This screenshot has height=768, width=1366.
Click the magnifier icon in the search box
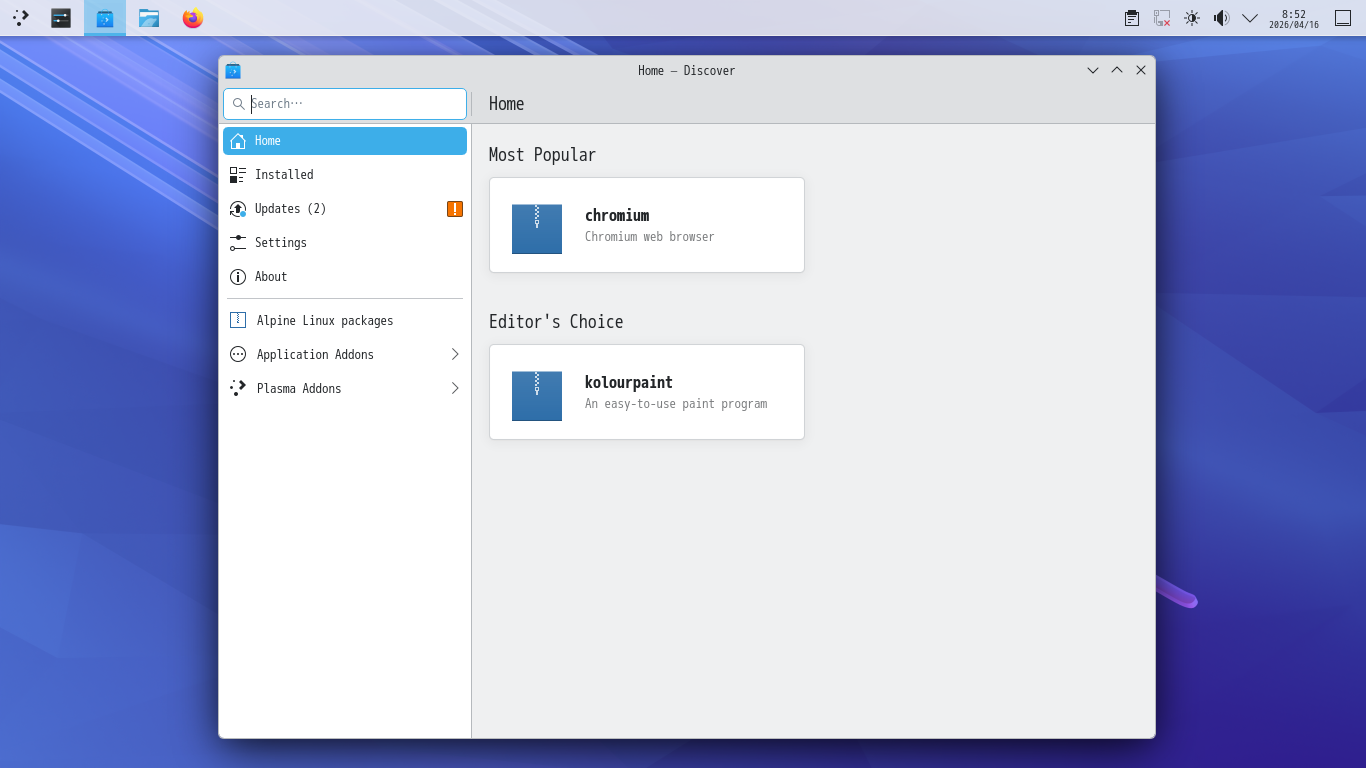(239, 104)
